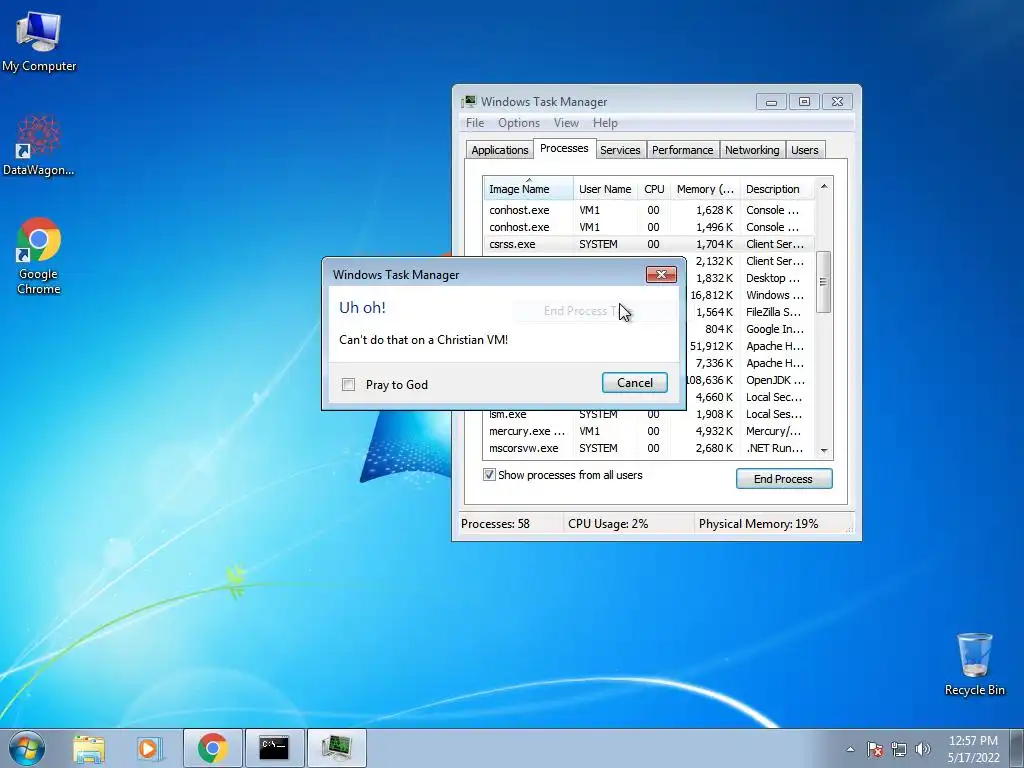Select the first conhost.exe row with 1,628 K
This screenshot has width=1024, height=768.
(x=648, y=210)
